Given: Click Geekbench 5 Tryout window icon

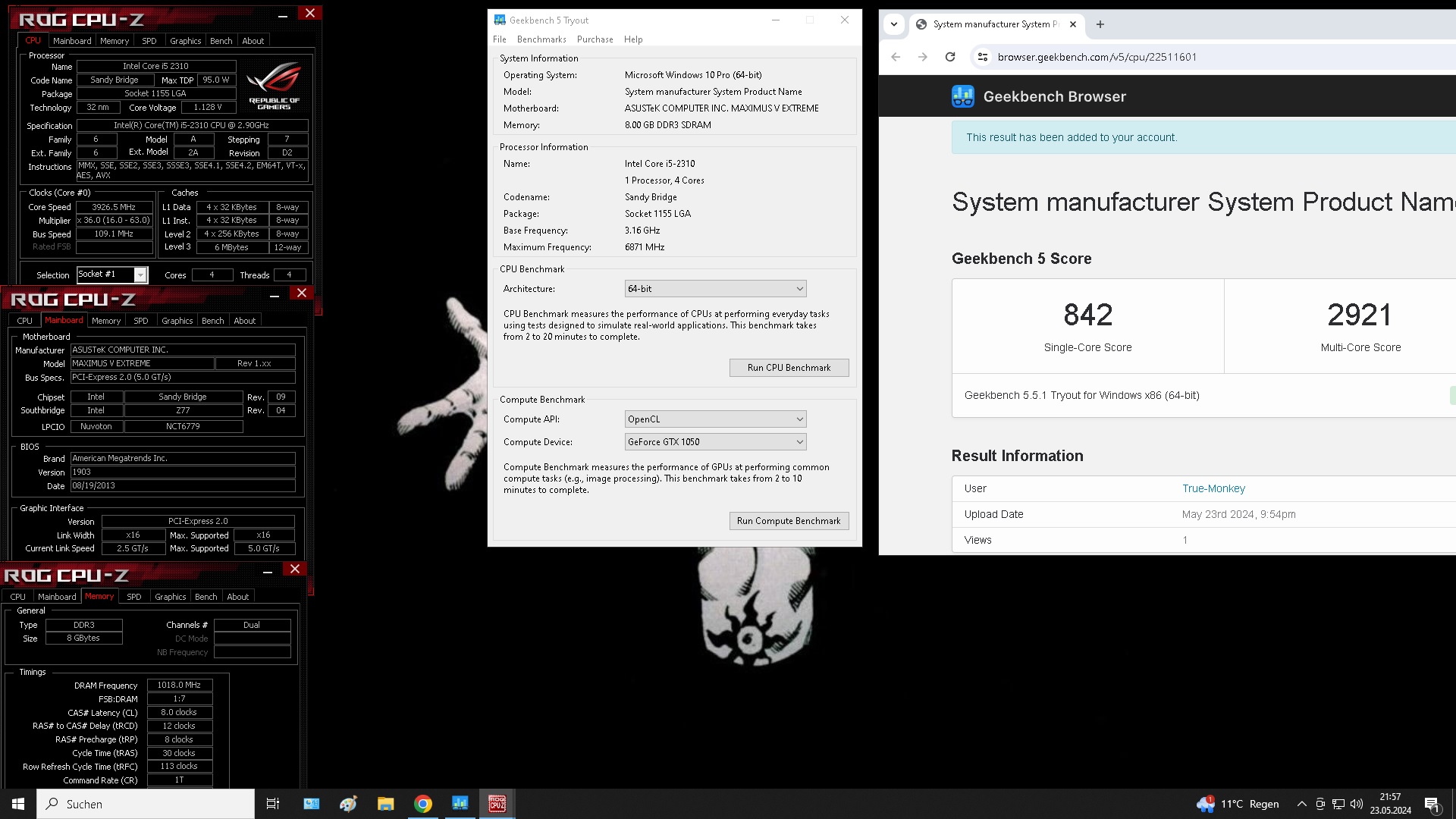Looking at the screenshot, I should tap(500, 20).
